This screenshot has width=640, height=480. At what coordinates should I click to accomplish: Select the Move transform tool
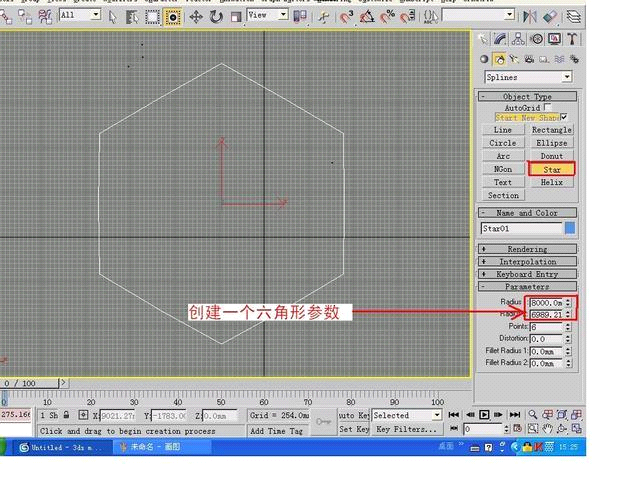[x=196, y=16]
